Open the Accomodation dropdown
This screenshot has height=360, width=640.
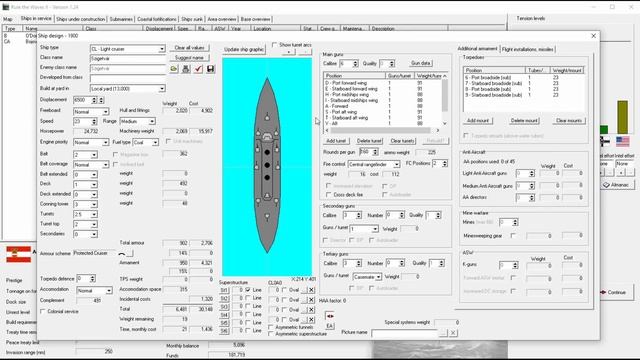tap(109, 291)
